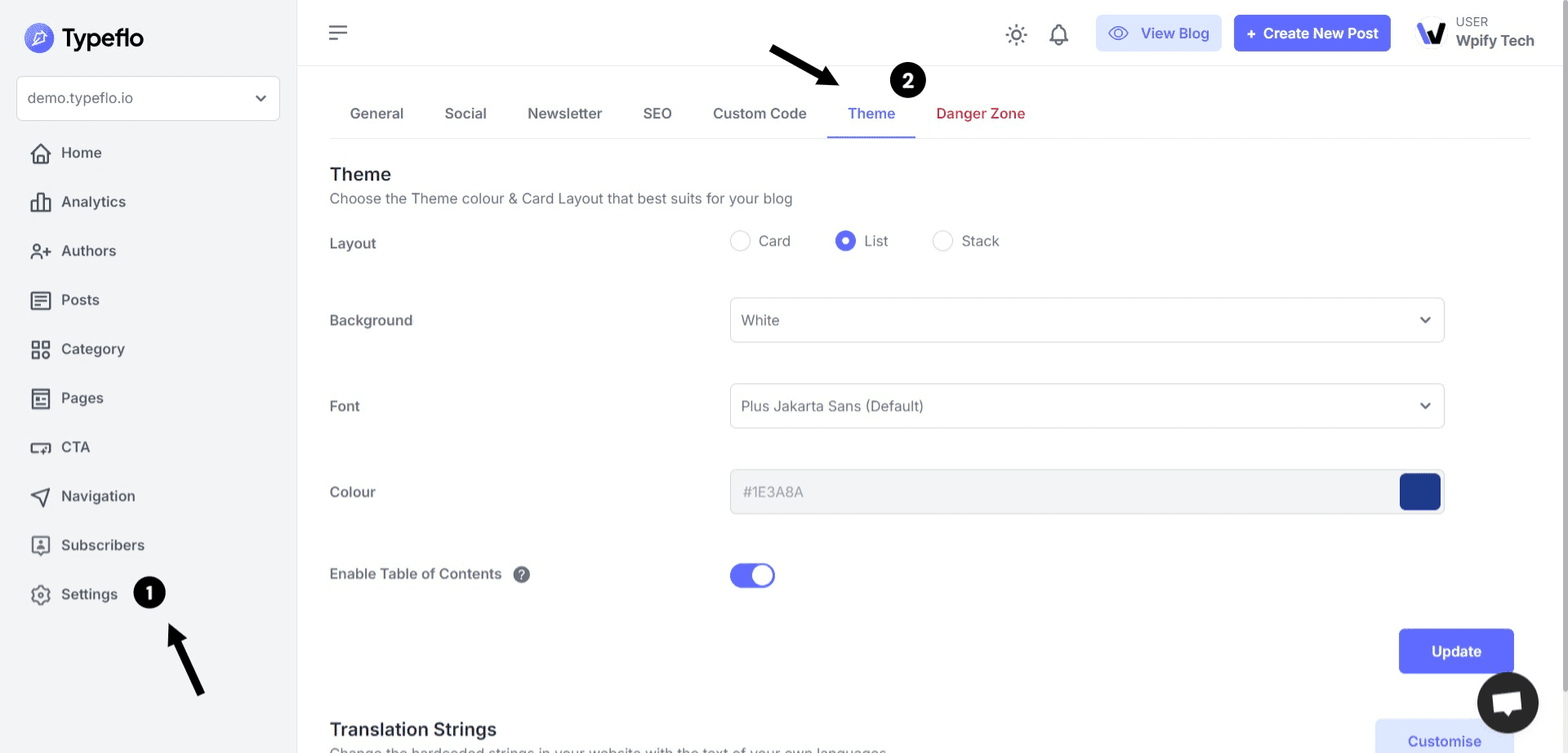
Task: Select the Card layout radio button
Action: [x=740, y=241]
